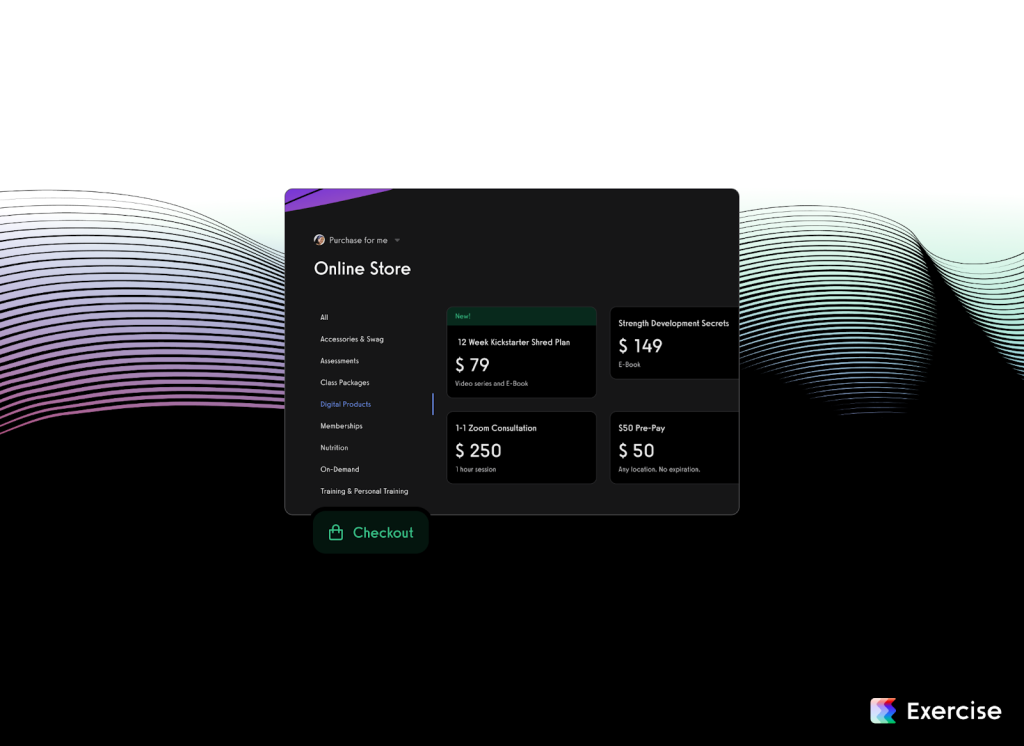Viewport: 1024px width, 746px height.
Task: Click the shopping bag icon in Checkout
Action: pyautogui.click(x=336, y=533)
